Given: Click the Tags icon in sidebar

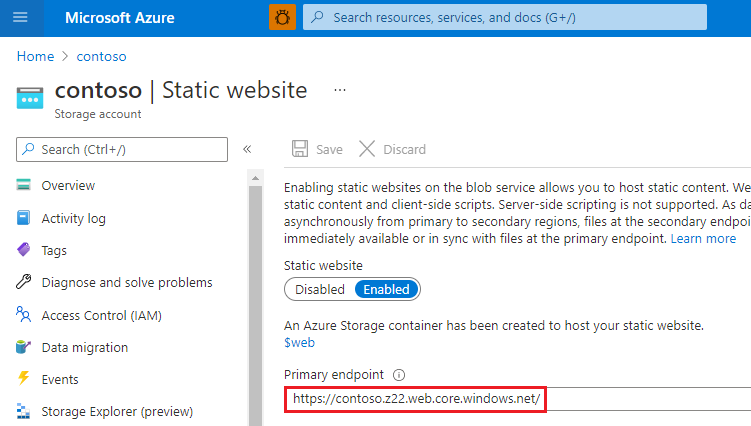Looking at the screenshot, I should [x=24, y=250].
